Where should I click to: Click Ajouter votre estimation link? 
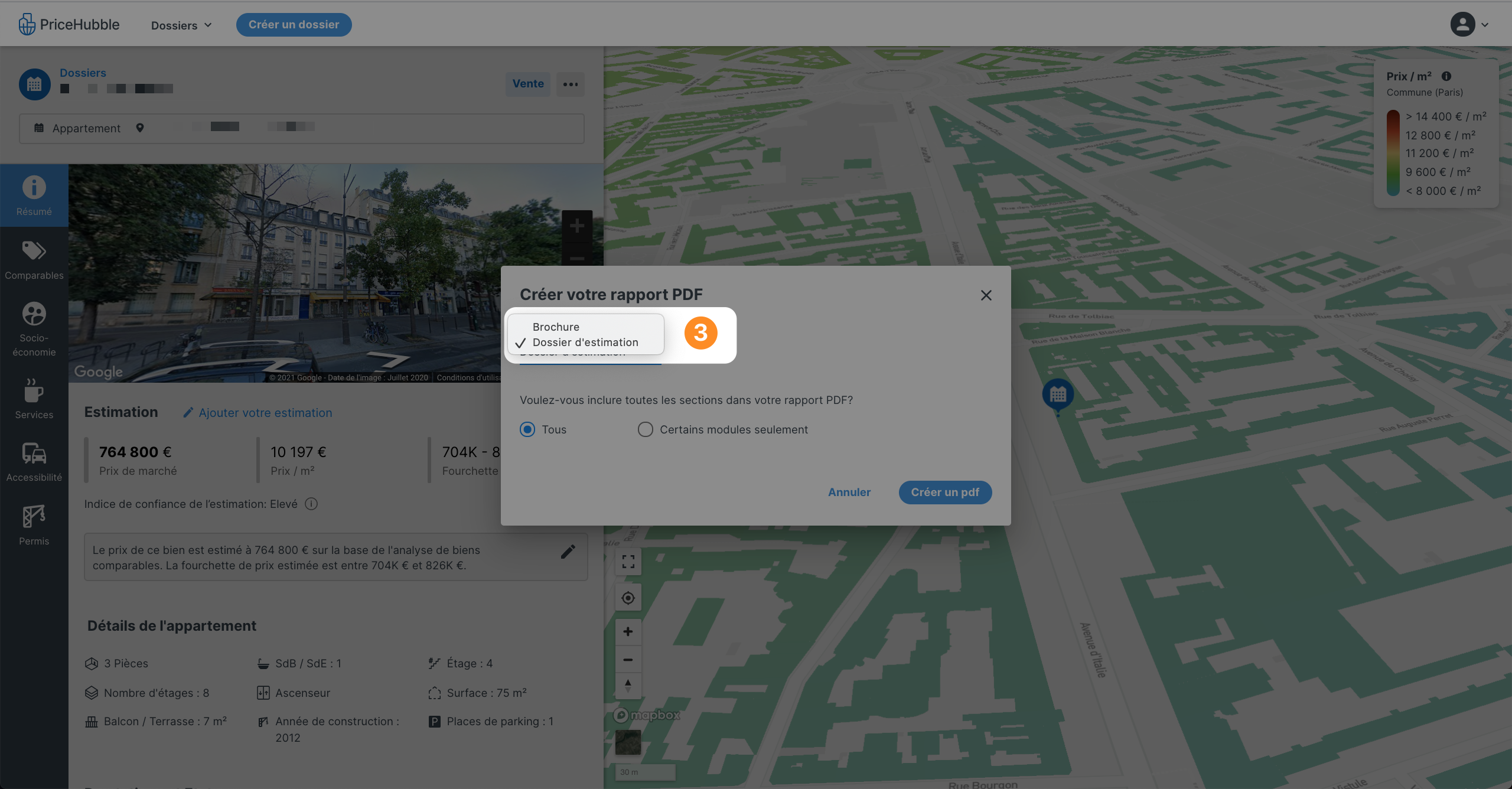click(x=258, y=413)
